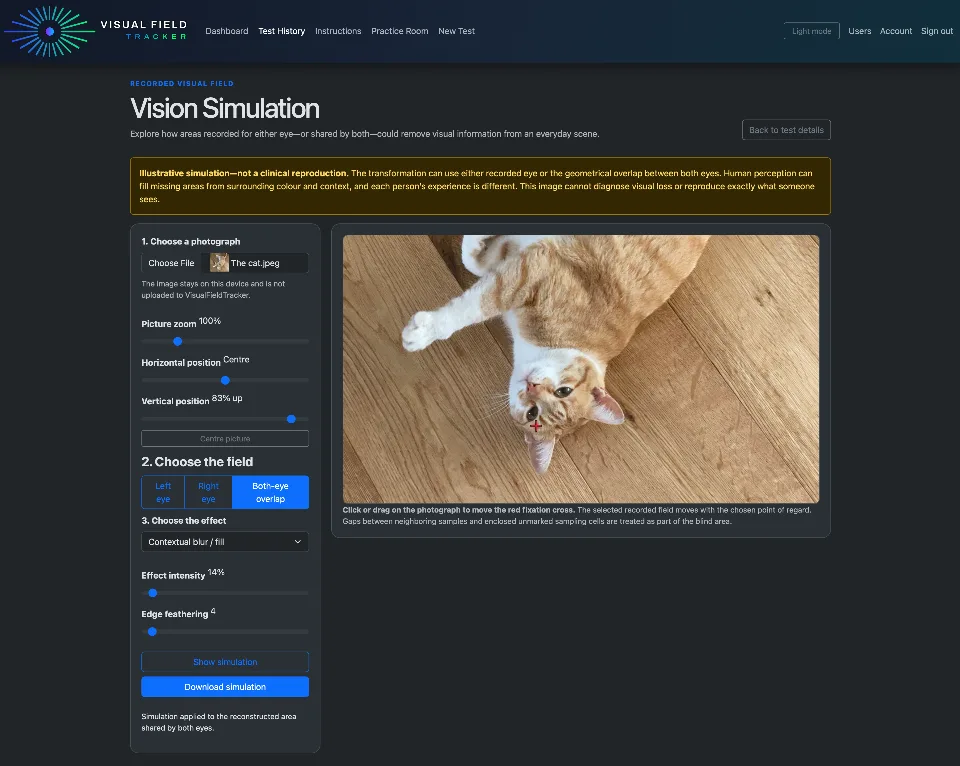960x766 pixels.
Task: Switch to Light mode
Action: click(812, 31)
